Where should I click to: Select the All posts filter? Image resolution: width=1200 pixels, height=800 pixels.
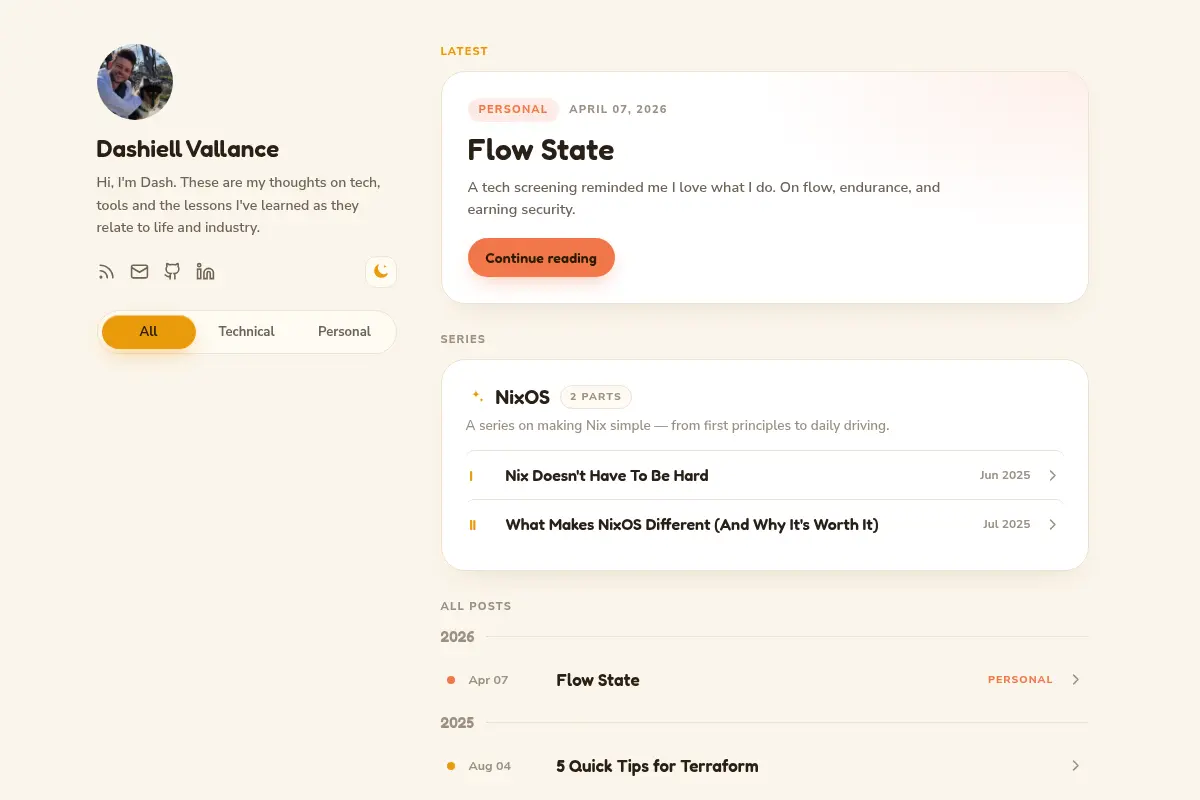(x=149, y=332)
